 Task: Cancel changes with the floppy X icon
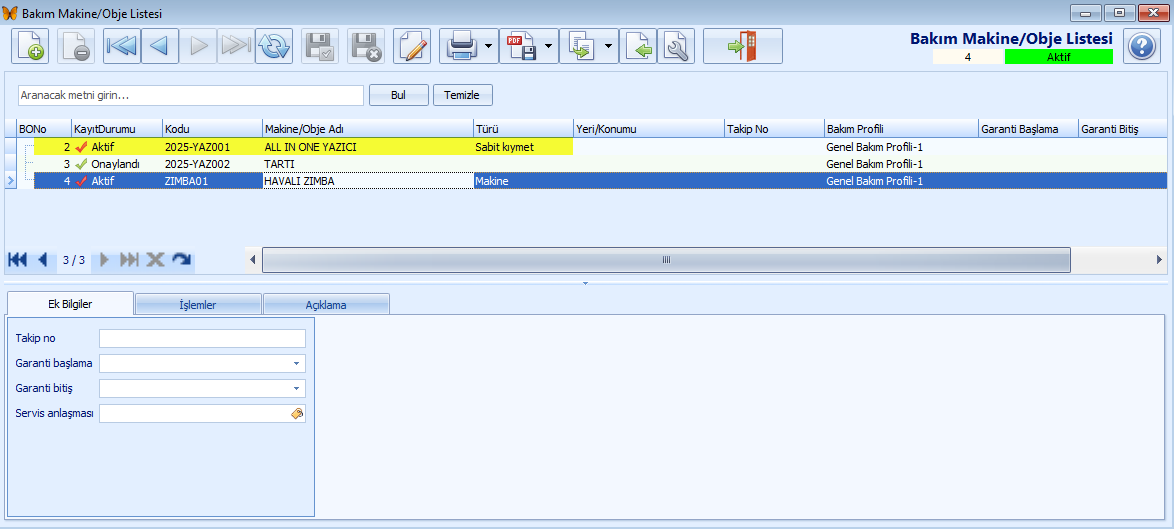point(366,46)
